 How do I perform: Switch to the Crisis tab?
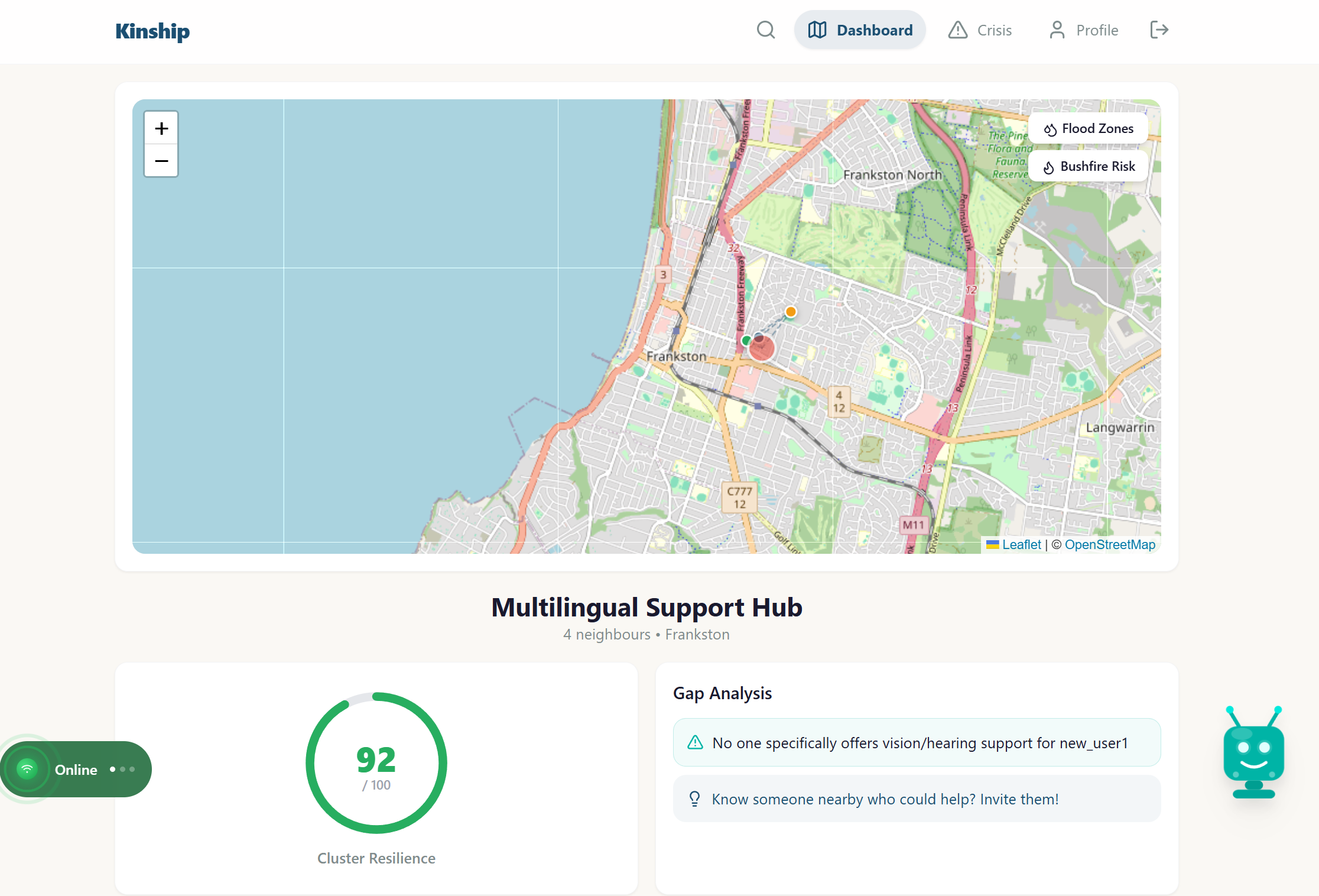(x=980, y=30)
